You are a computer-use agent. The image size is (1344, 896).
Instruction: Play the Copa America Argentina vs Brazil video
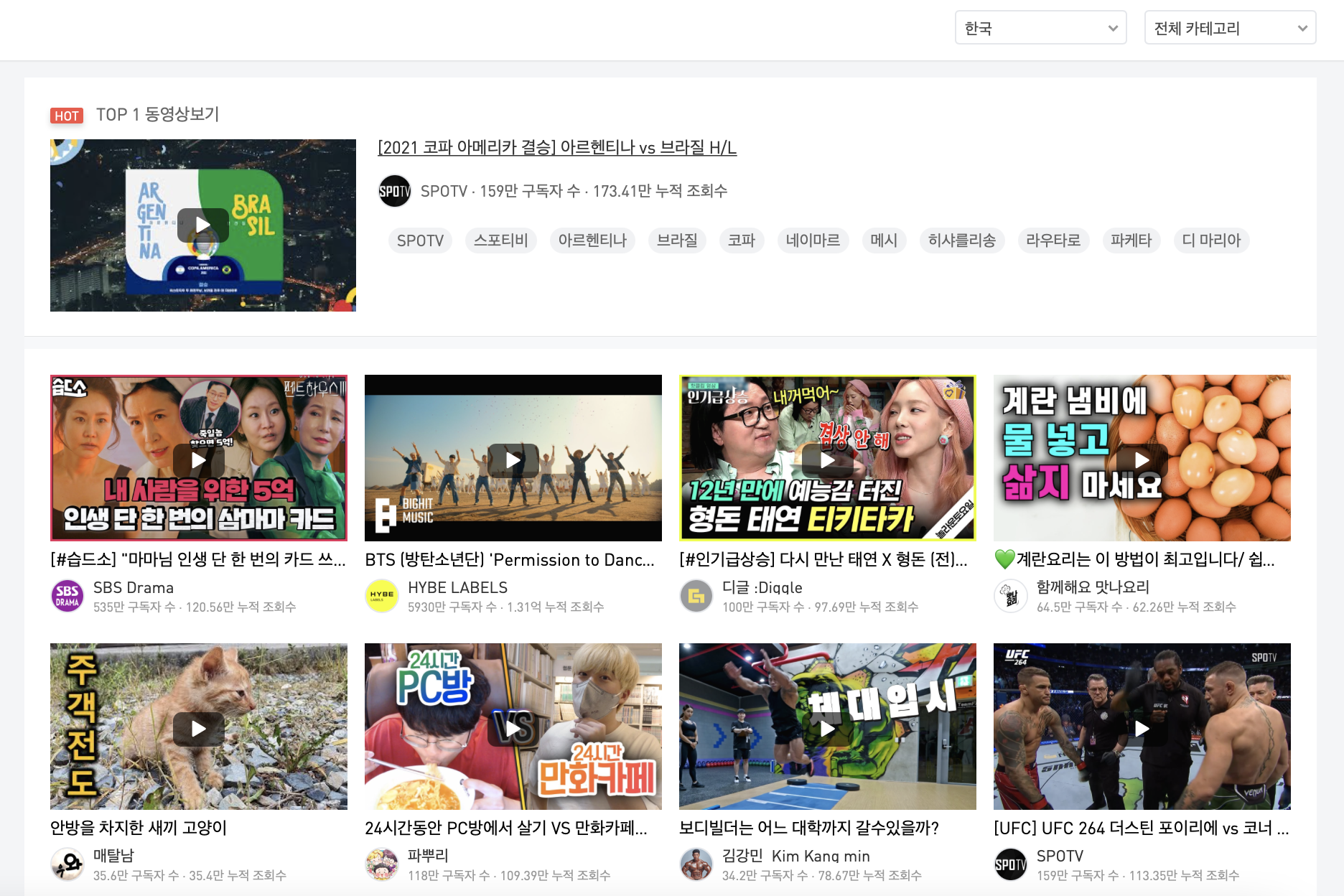pyautogui.click(x=203, y=225)
